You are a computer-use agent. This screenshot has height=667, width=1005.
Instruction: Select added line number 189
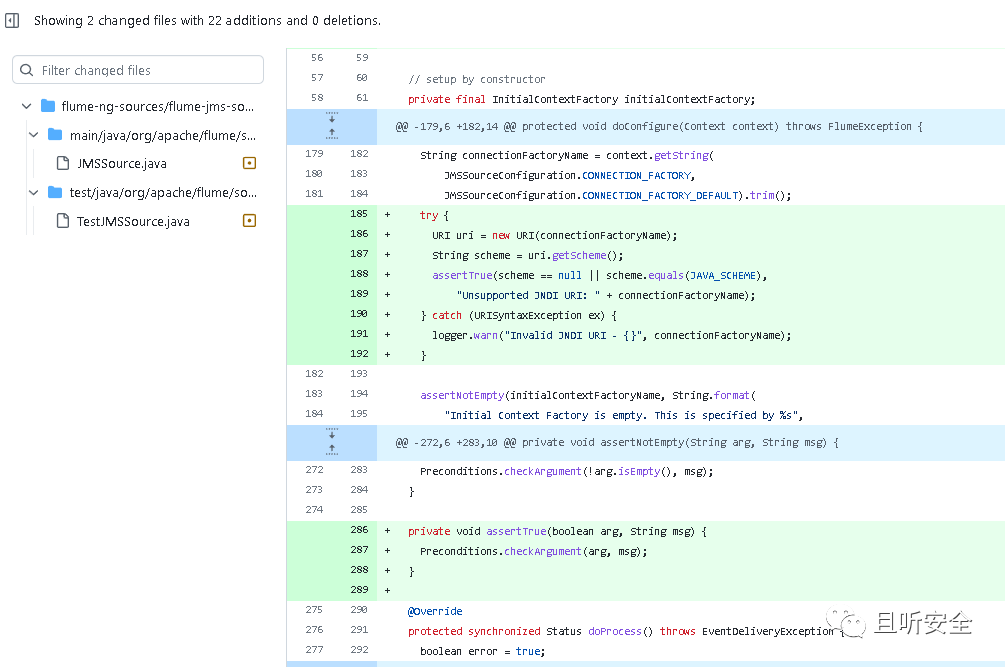pos(359,293)
